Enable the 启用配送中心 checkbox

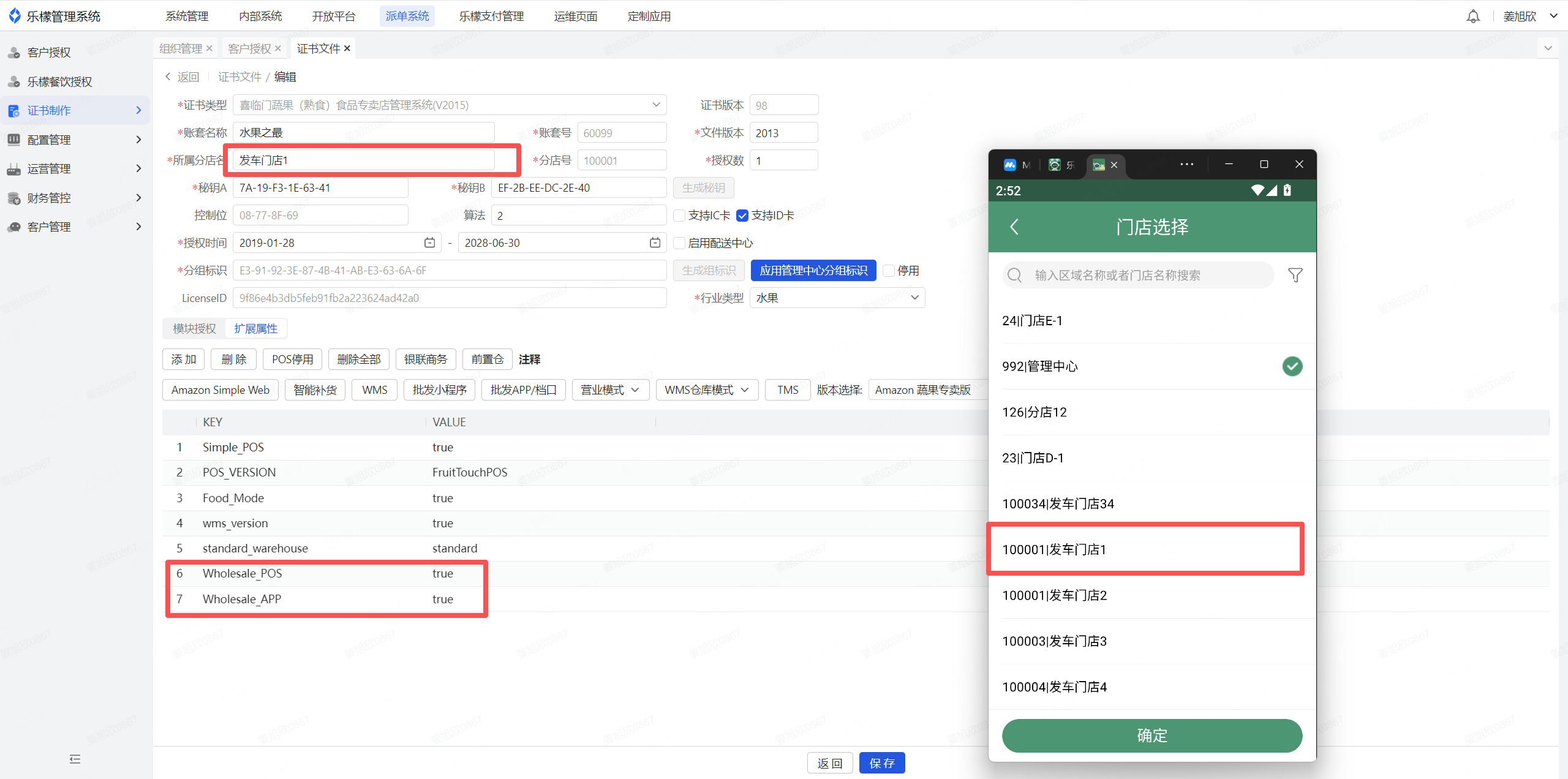679,243
